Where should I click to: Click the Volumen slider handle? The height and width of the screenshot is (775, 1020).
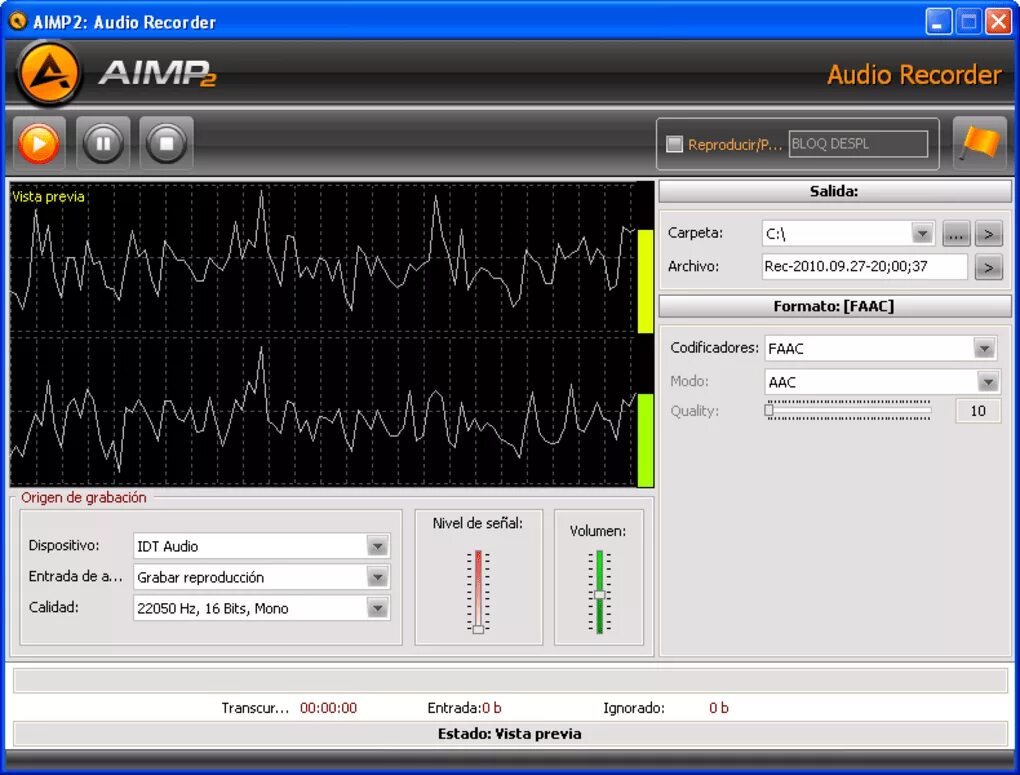click(x=600, y=595)
